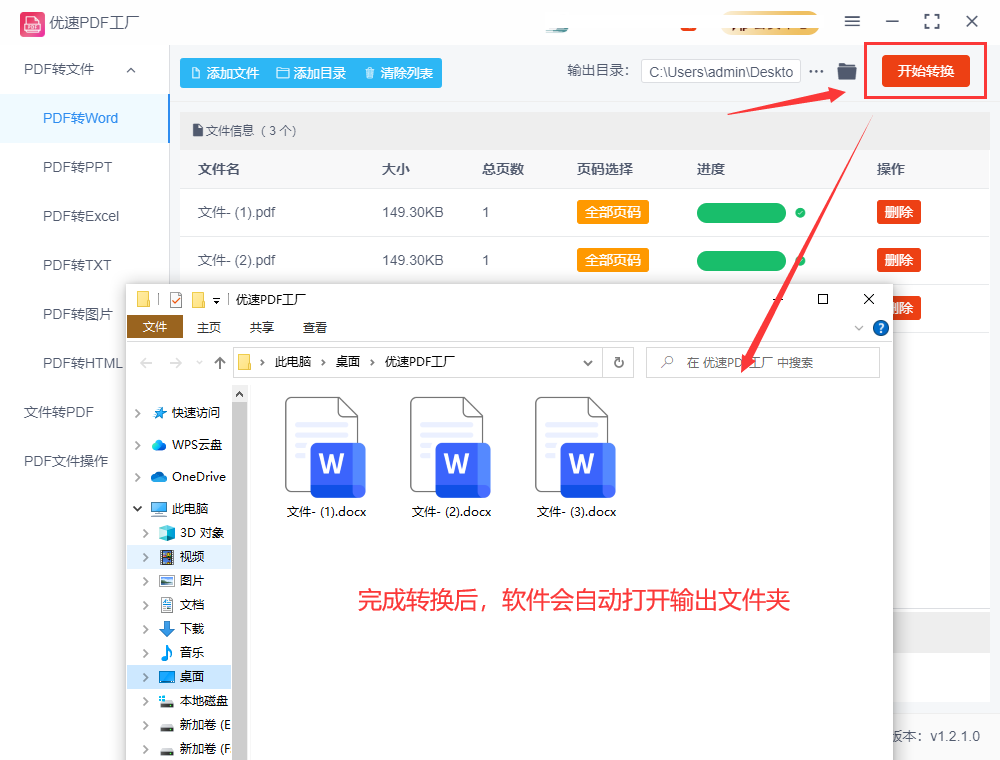Click the properties checkmark icon in Explorer title bar
The image size is (1000, 760).
tap(176, 300)
